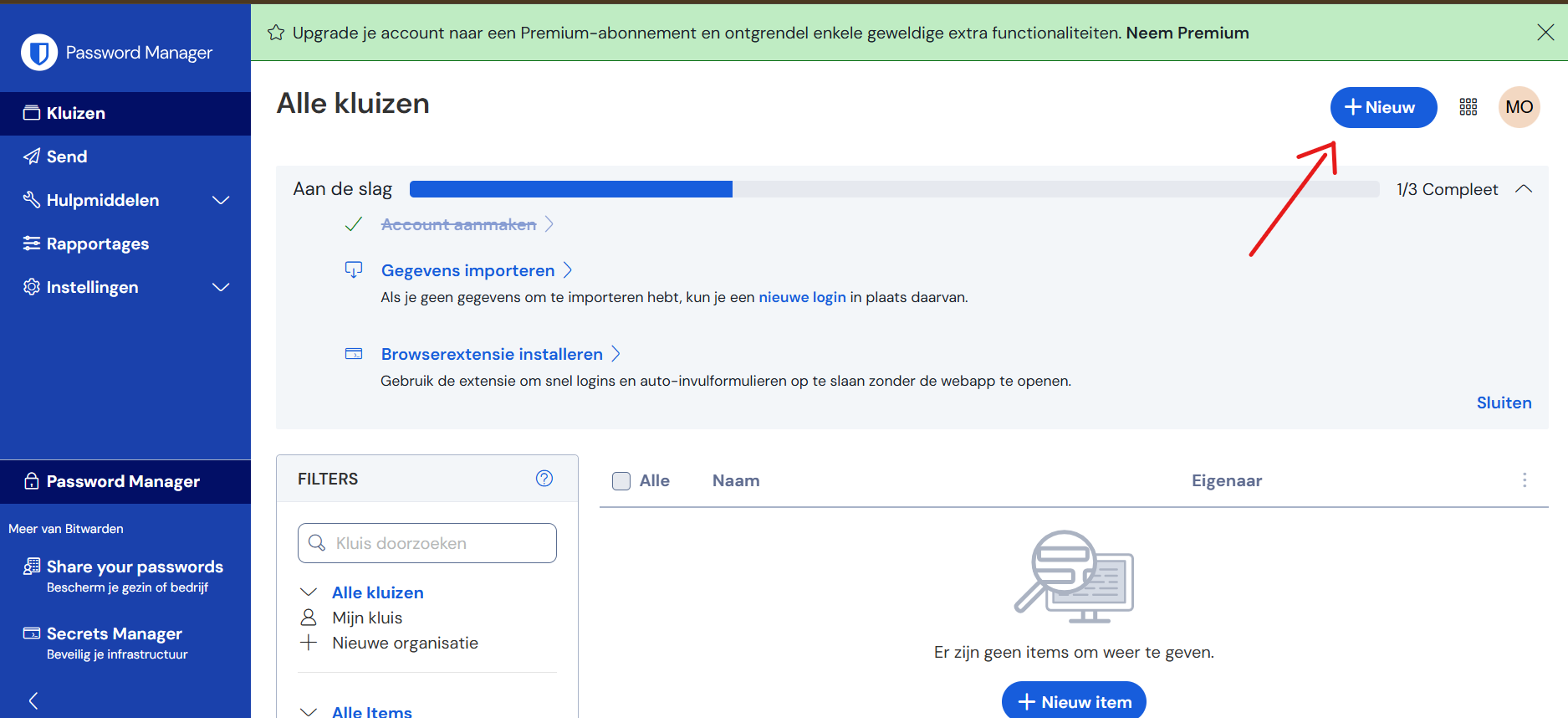Collapse the Alle Items filter chevron
Screen dimensions: 1568x718
309,711
